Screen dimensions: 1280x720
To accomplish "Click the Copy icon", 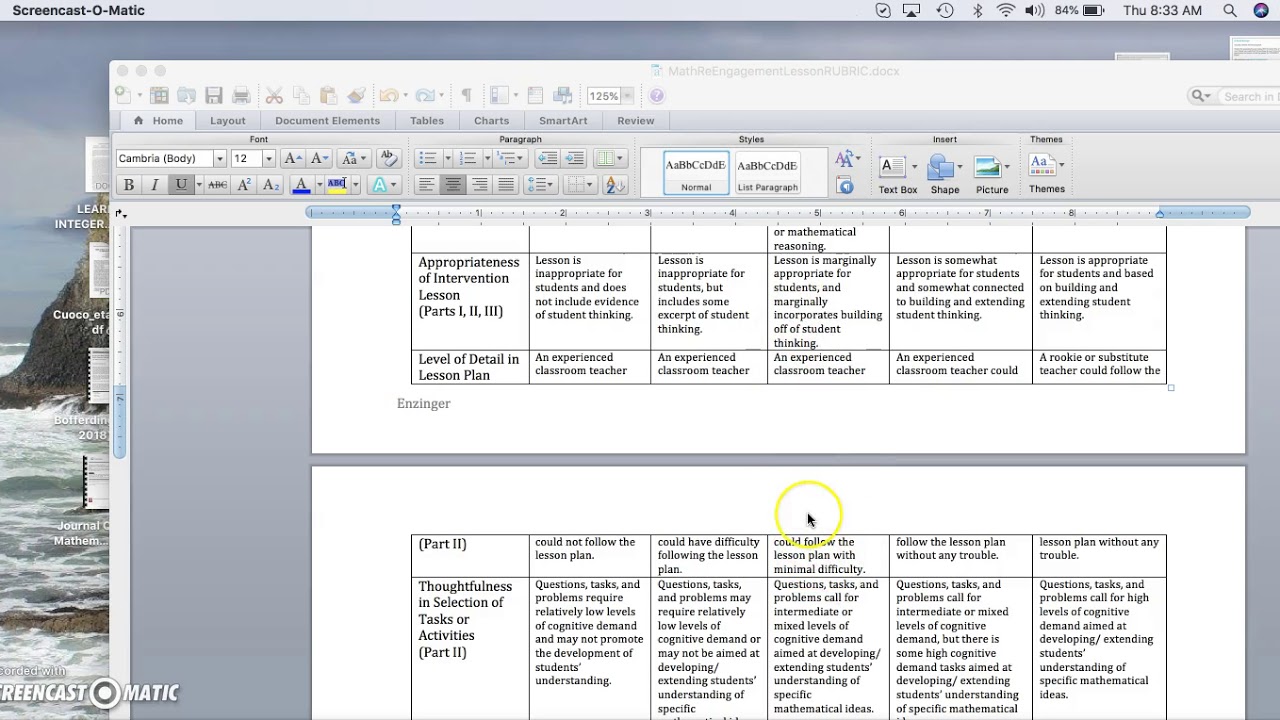I will pyautogui.click(x=301, y=96).
